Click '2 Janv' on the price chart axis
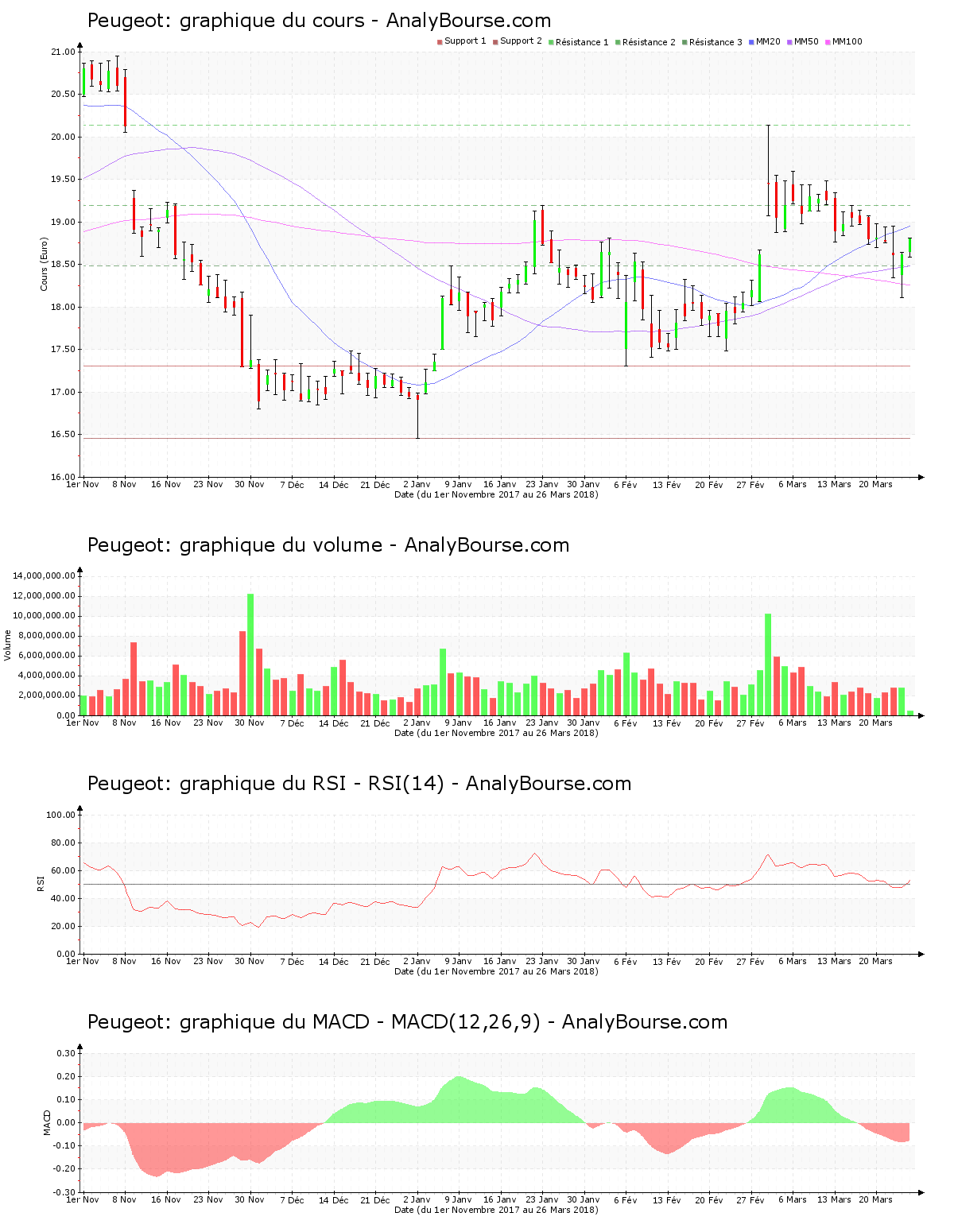The image size is (954, 1232). pyautogui.click(x=417, y=485)
